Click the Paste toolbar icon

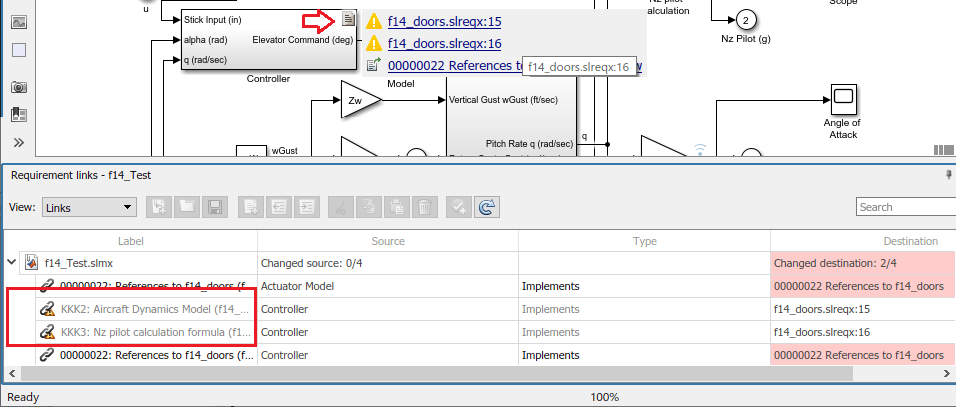(x=397, y=207)
